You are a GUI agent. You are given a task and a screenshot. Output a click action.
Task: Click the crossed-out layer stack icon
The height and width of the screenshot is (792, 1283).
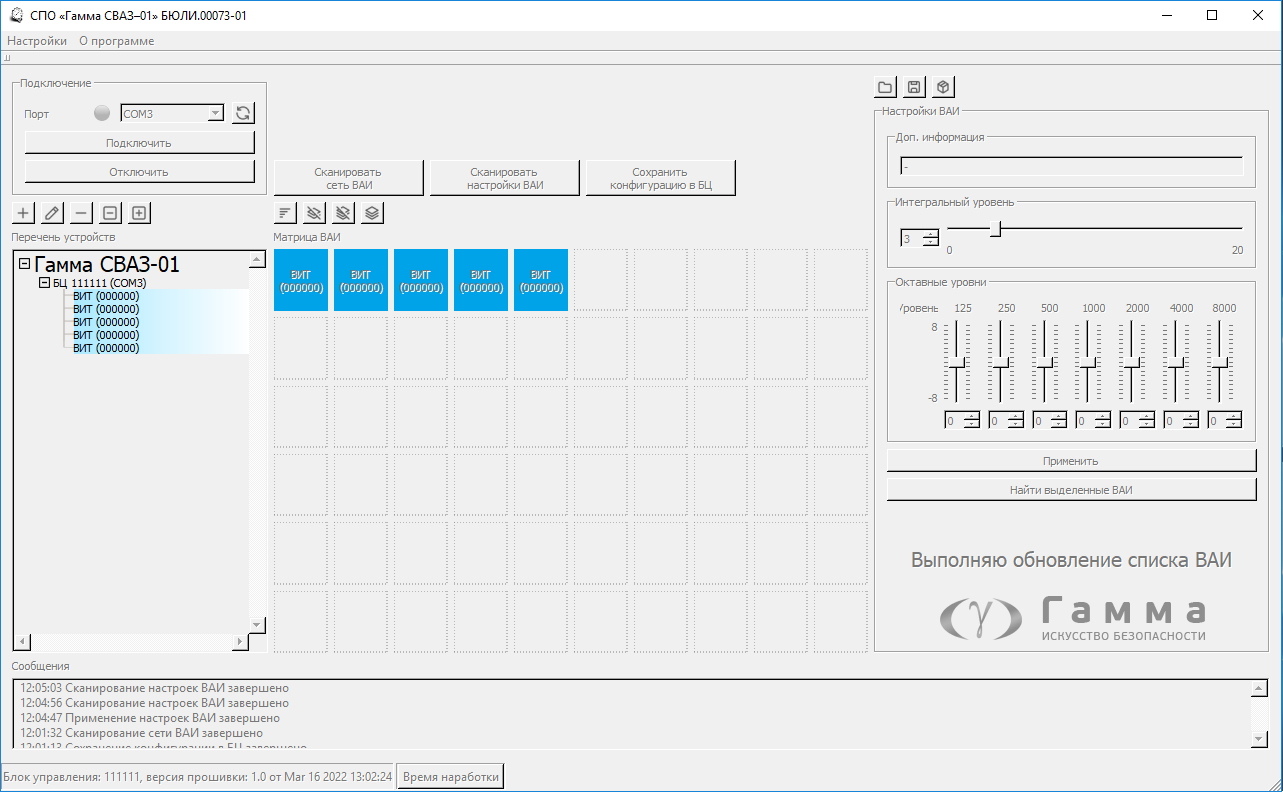pyautogui.click(x=344, y=212)
